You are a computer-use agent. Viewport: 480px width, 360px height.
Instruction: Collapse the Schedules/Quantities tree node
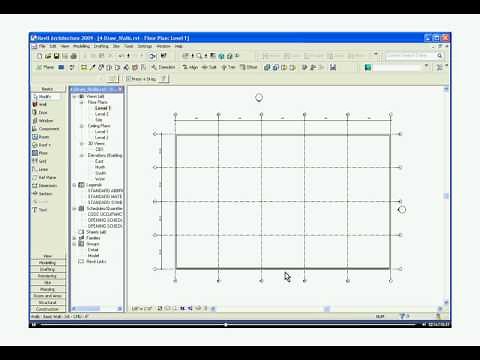tap(75, 209)
